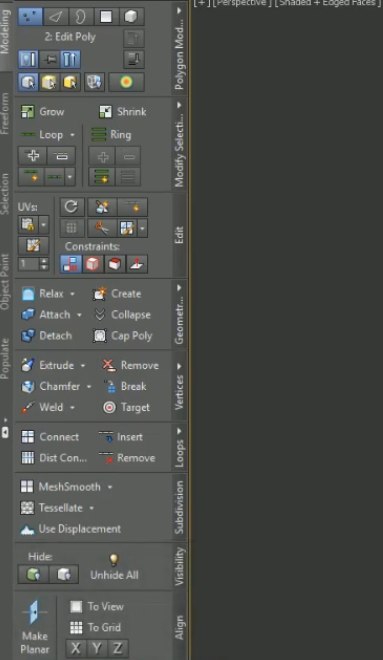Click the To View align button
This screenshot has height=660, width=383.
coord(97,606)
